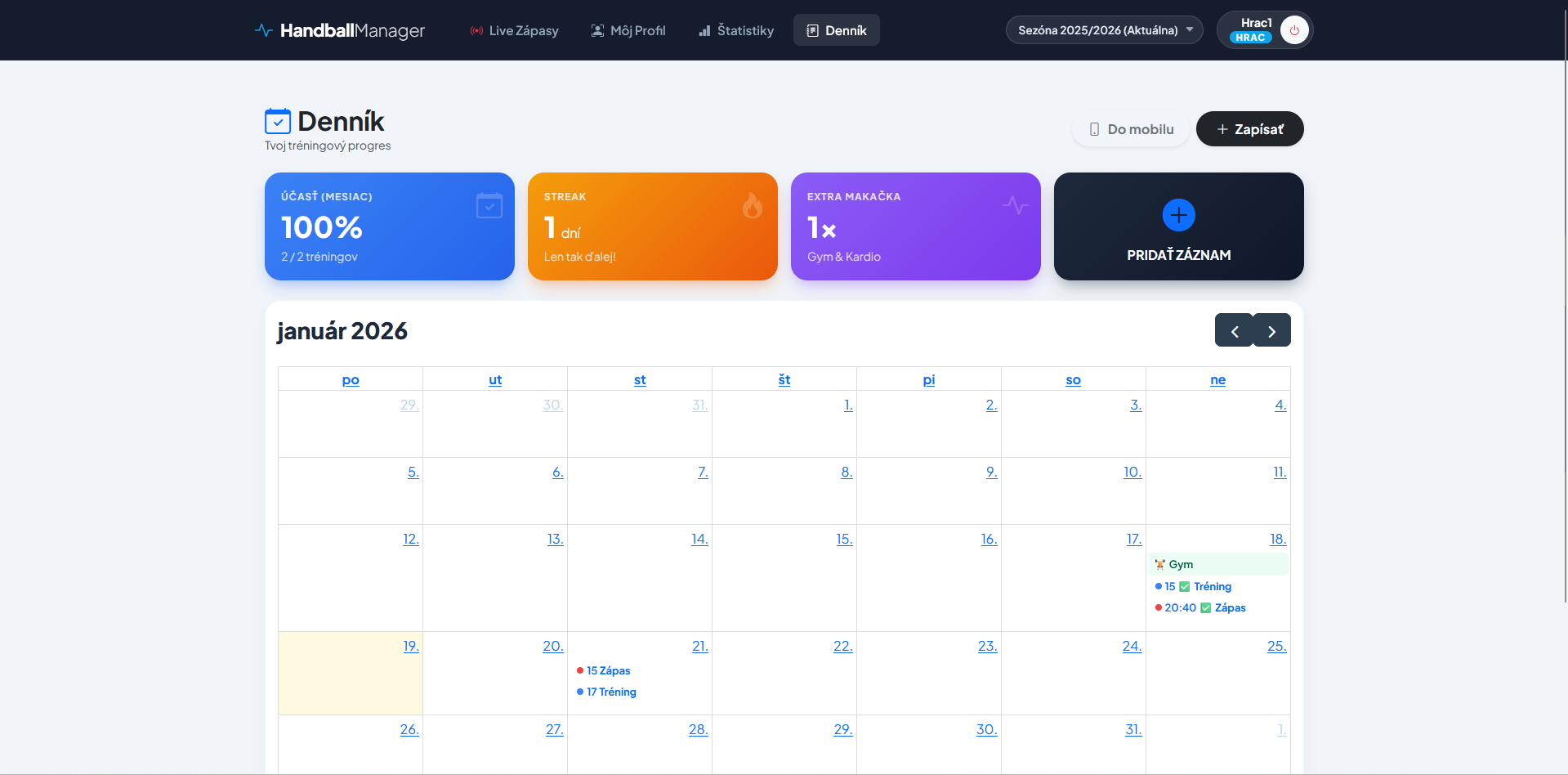Click the calendar icon on Účasť card
The image size is (1568, 775).
point(489,205)
